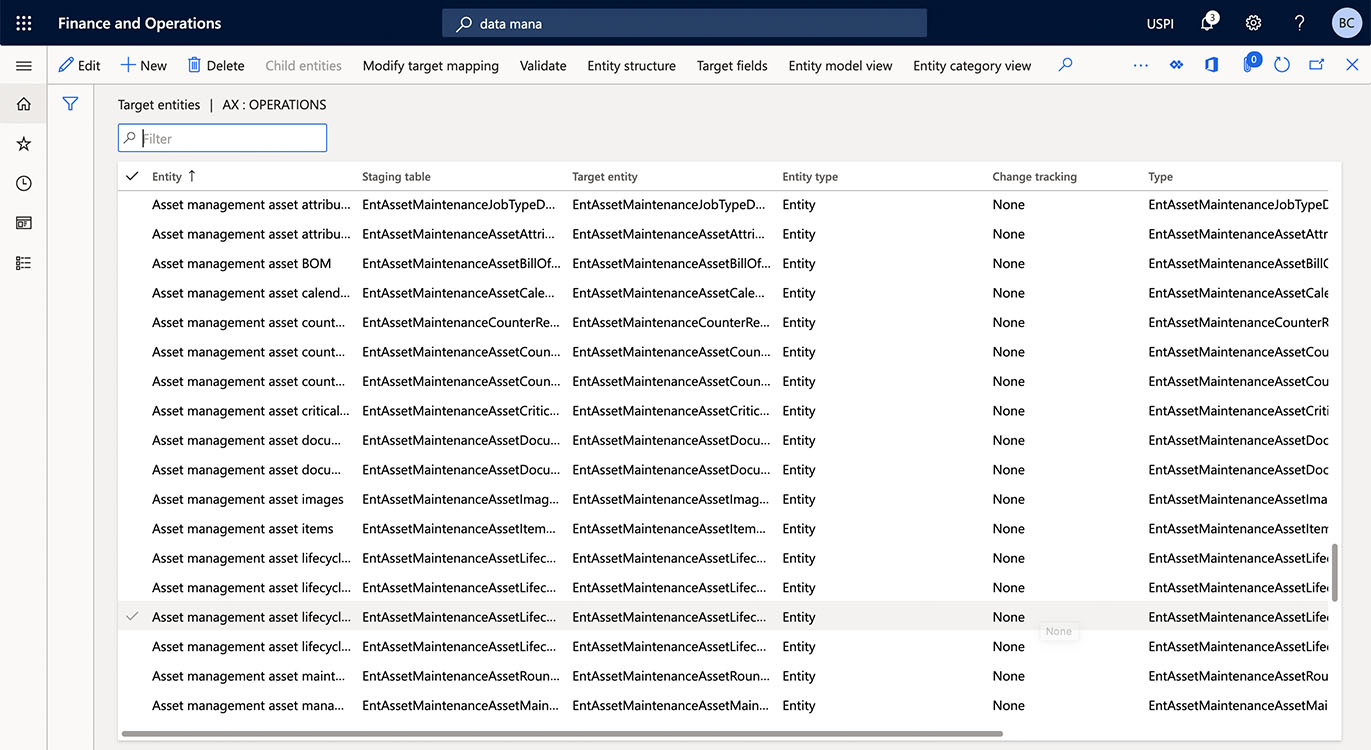This screenshot has width=1371, height=750.
Task: Click Modify target mapping
Action: 430,66
